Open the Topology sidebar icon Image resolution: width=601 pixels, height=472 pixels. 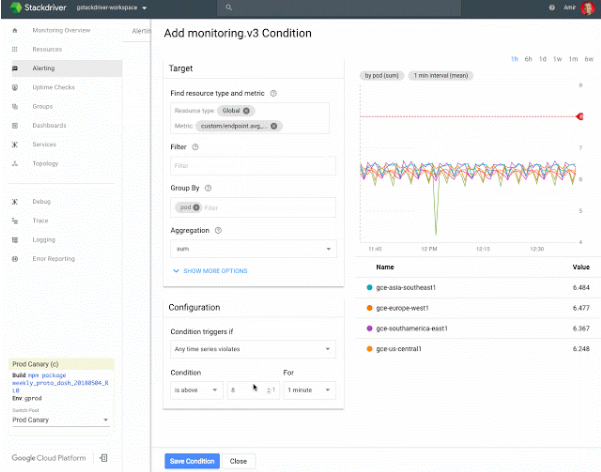[x=15, y=163]
